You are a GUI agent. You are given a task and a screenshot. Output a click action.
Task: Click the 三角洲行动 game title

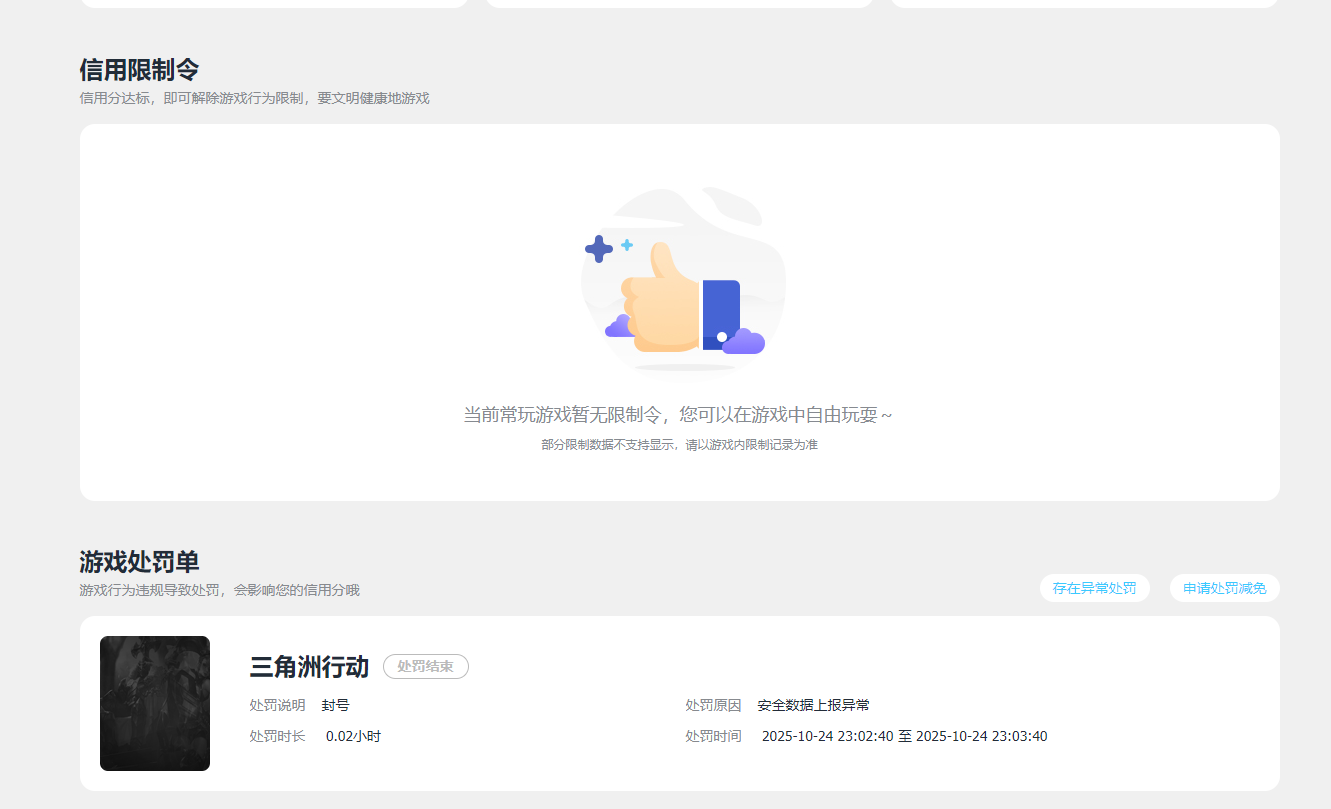coord(310,666)
